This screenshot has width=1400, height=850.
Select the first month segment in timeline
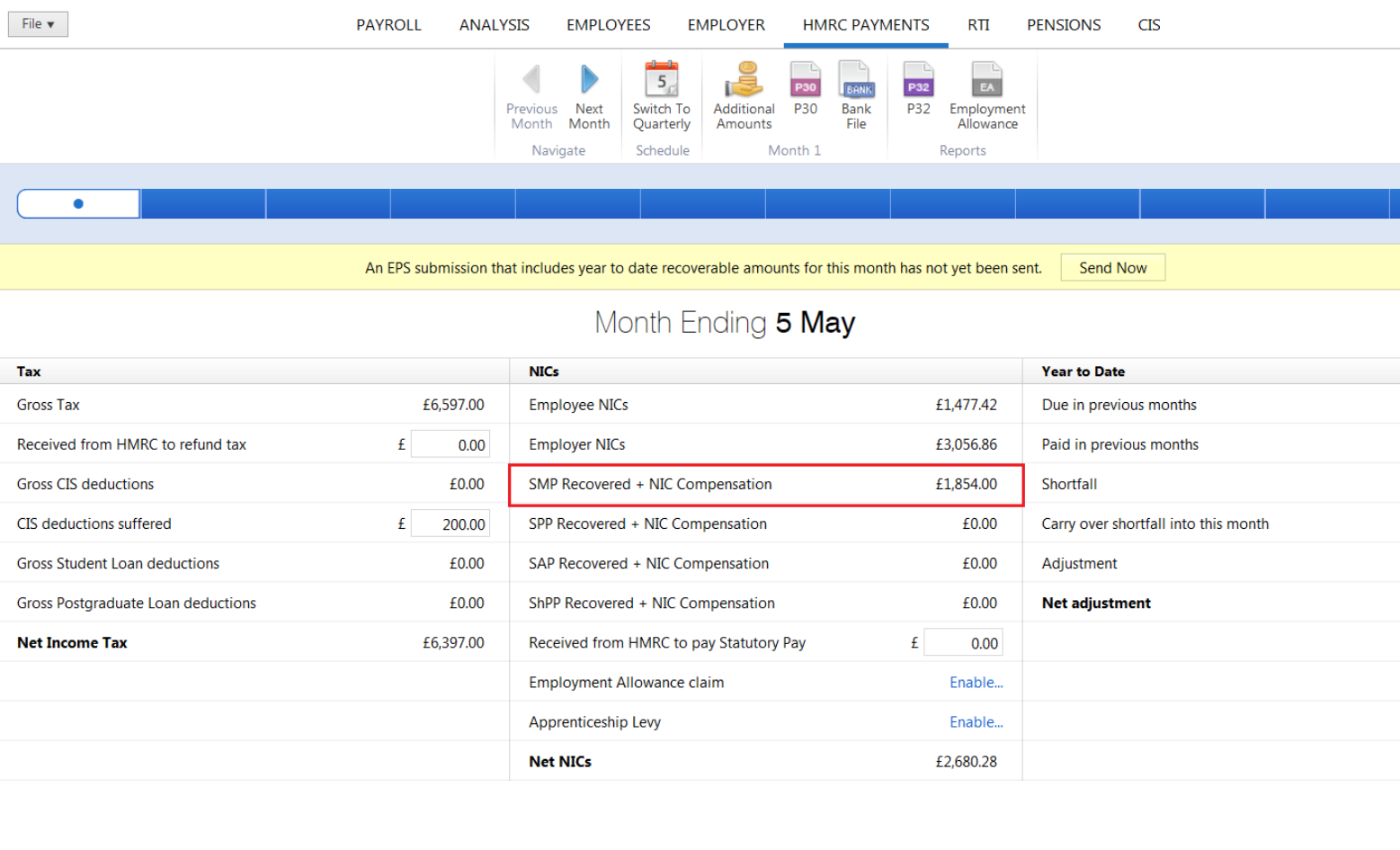click(x=78, y=203)
